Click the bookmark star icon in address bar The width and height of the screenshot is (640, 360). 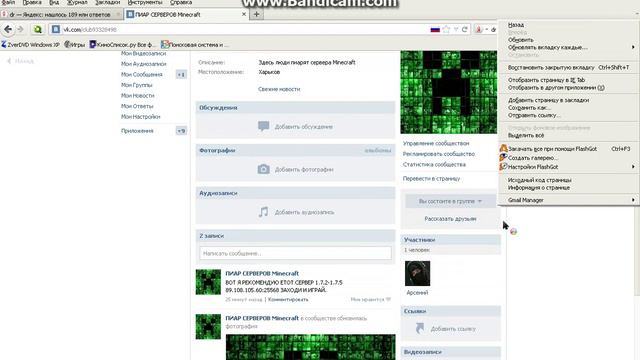(446, 29)
